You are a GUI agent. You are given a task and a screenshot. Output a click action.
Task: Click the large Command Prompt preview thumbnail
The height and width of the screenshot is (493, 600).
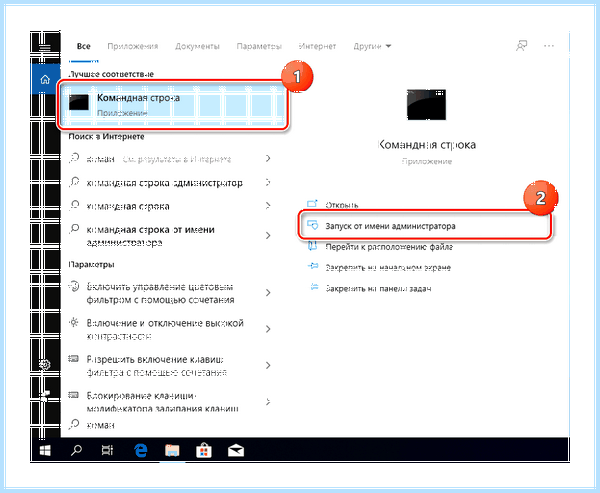pyautogui.click(x=426, y=104)
